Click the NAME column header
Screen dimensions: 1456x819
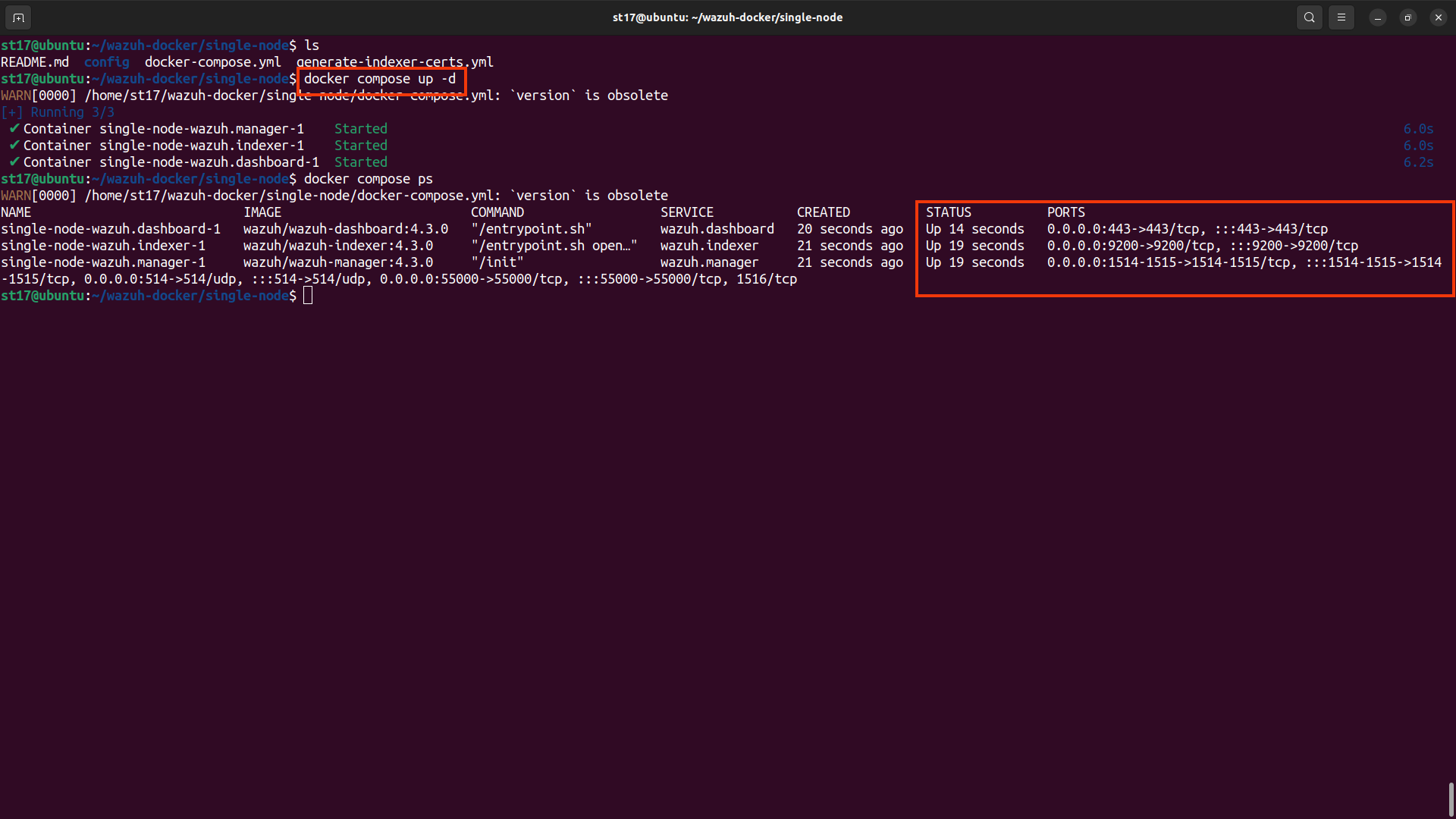click(16, 212)
